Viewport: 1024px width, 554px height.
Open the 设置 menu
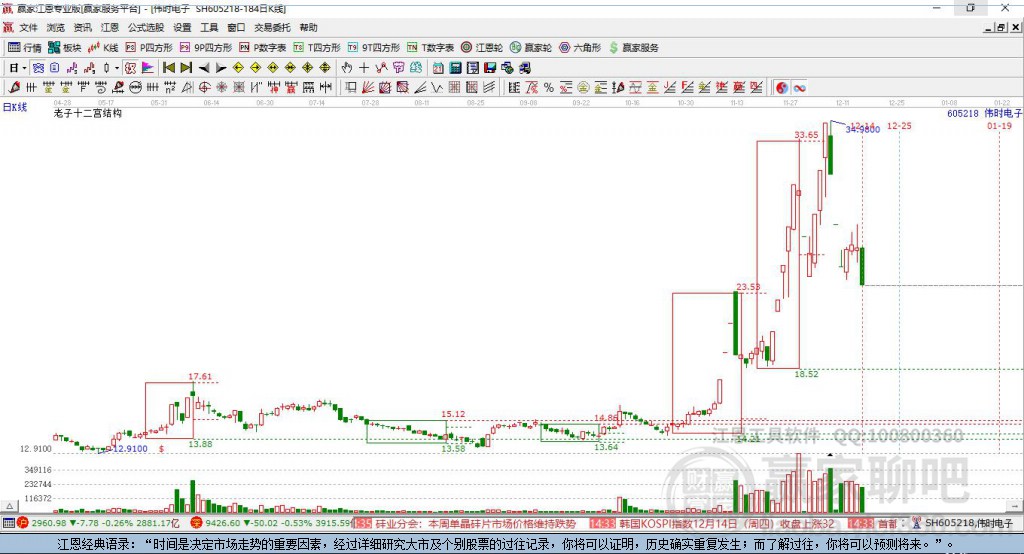(x=182, y=27)
